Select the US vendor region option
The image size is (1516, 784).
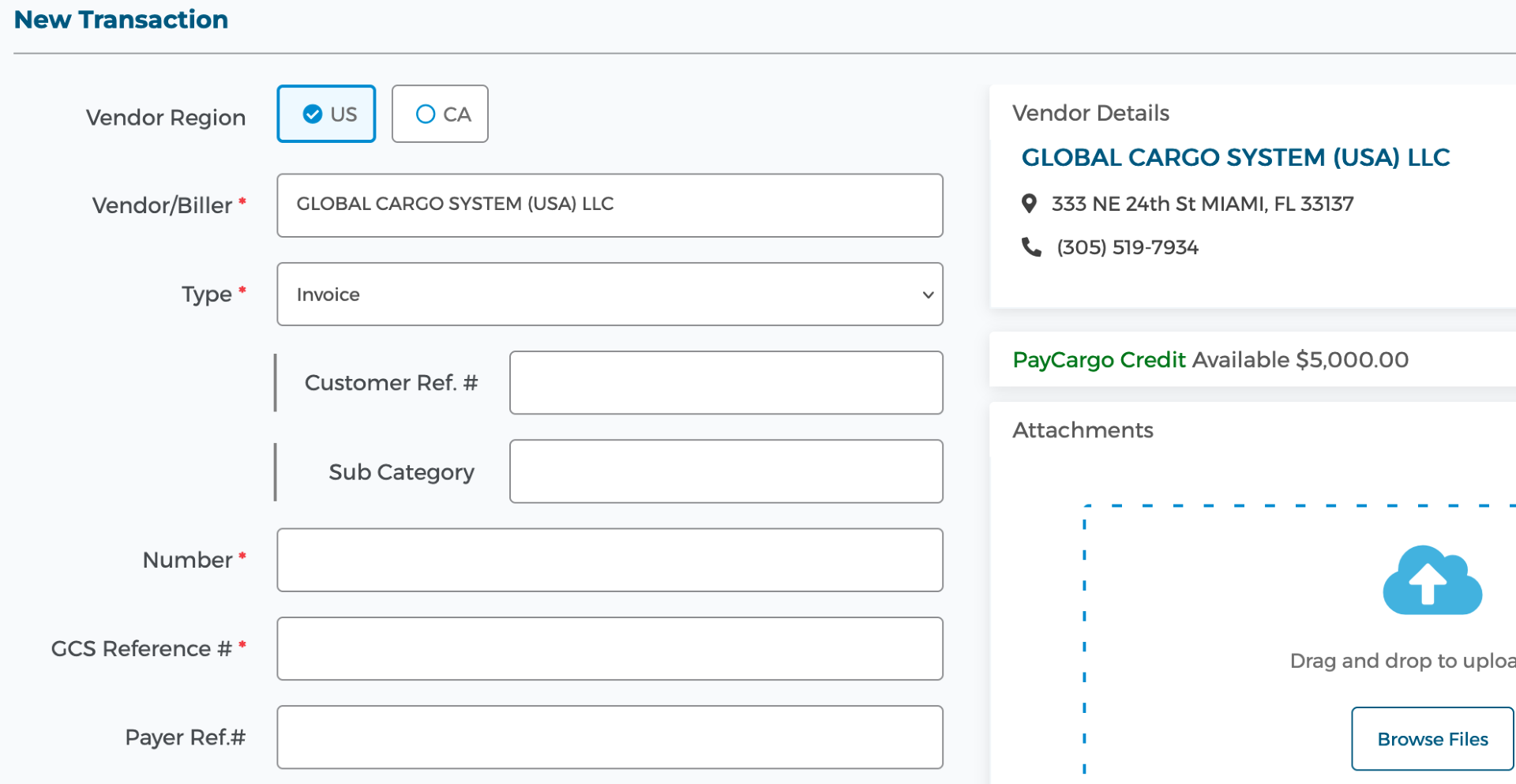point(326,114)
